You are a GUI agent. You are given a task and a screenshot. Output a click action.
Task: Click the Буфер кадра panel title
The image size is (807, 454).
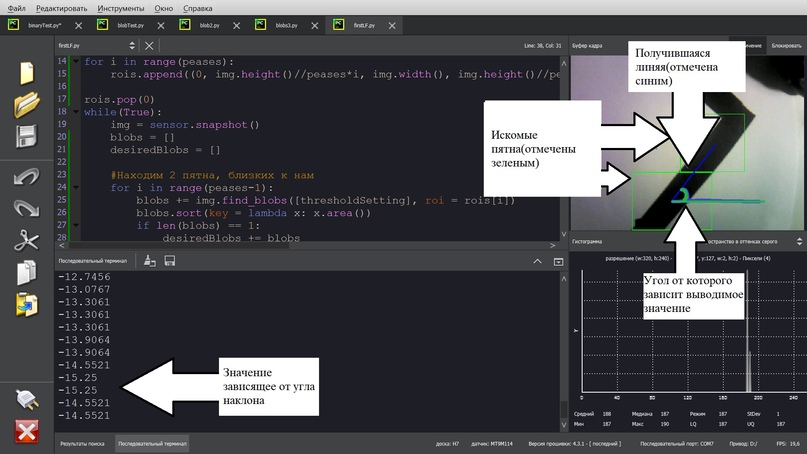tap(587, 46)
